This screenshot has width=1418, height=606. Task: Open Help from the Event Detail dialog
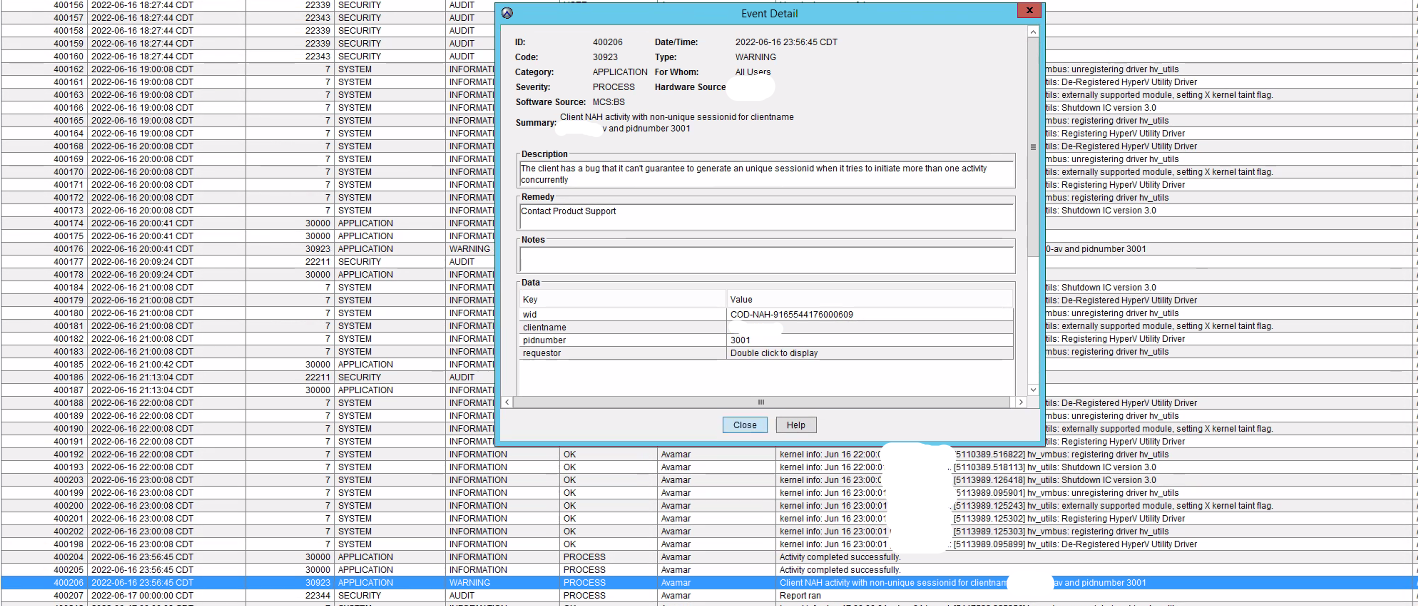[795, 425]
